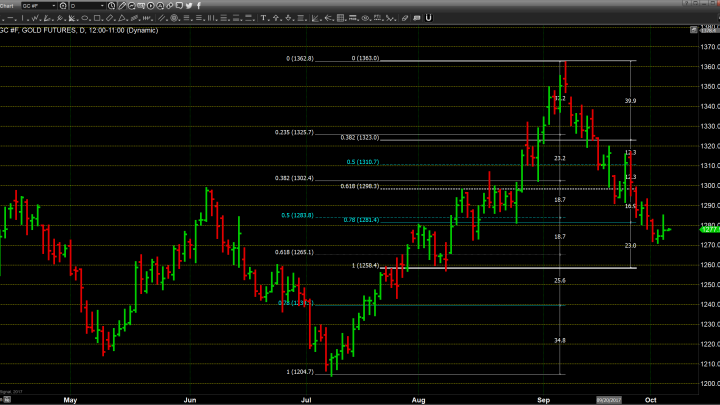This screenshot has height=405, width=720.
Task: Select the zigzag wave line tool
Action: pos(35,18)
